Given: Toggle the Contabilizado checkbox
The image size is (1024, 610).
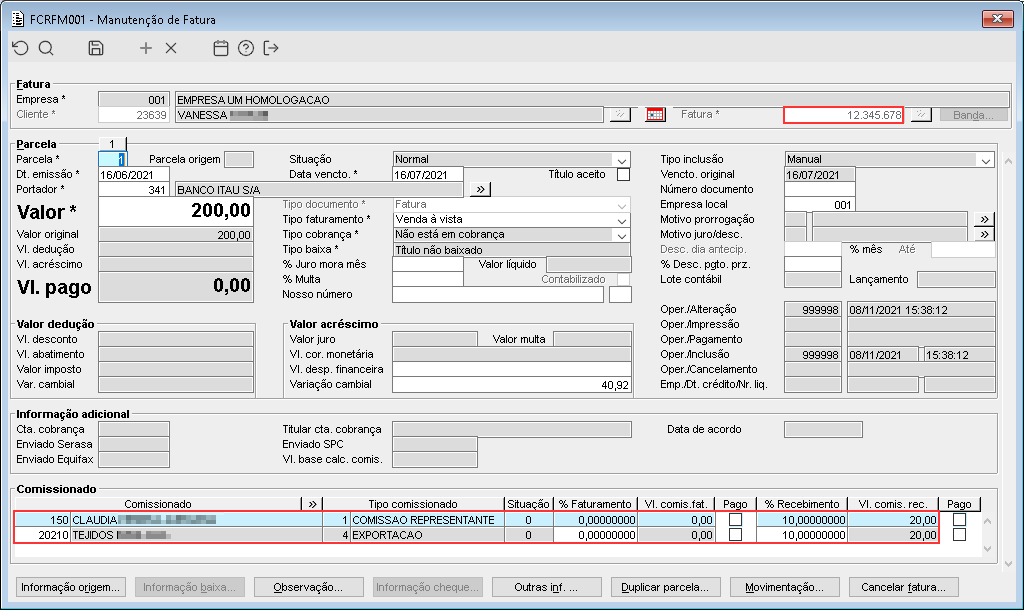Looking at the screenshot, I should tap(624, 280).
